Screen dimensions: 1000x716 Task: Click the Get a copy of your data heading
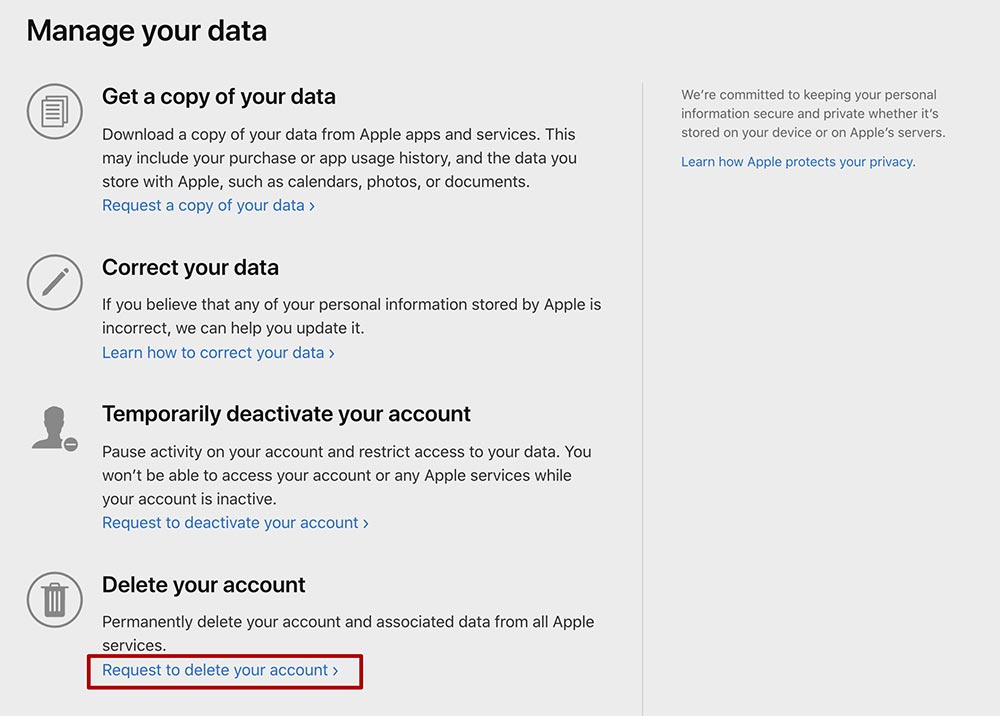[219, 96]
